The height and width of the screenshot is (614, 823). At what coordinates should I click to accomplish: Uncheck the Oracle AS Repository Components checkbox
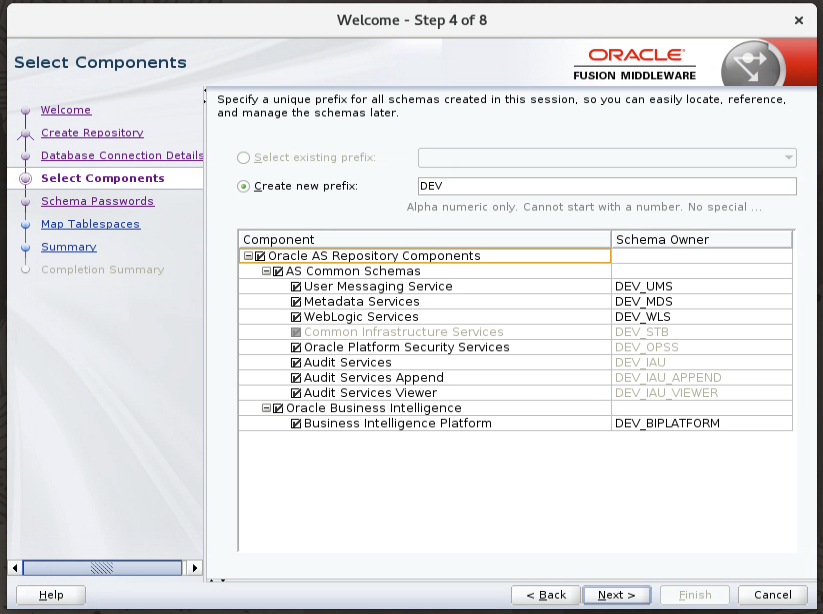[x=260, y=256]
